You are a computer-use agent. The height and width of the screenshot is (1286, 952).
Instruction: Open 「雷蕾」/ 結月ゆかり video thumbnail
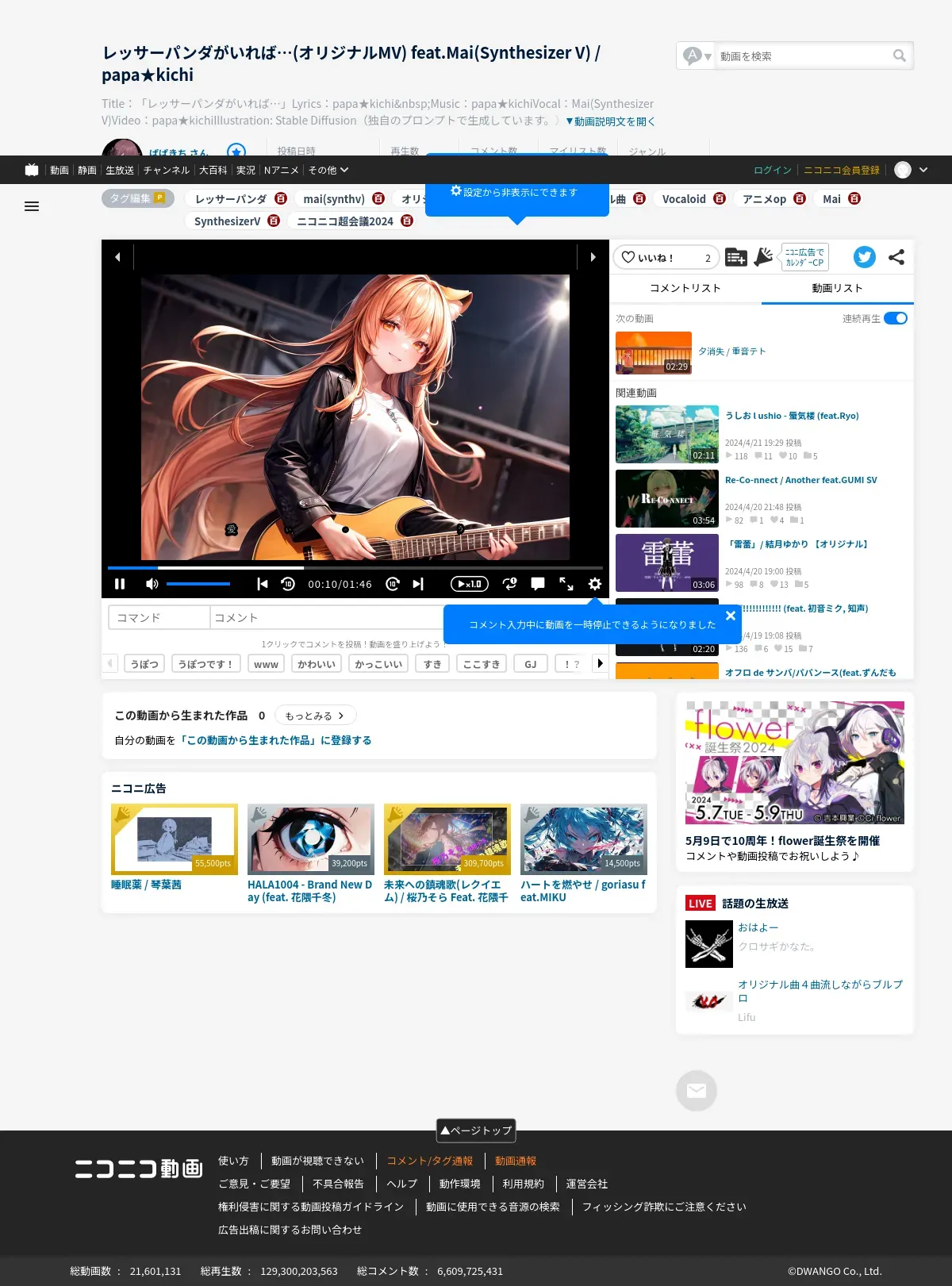click(x=667, y=562)
